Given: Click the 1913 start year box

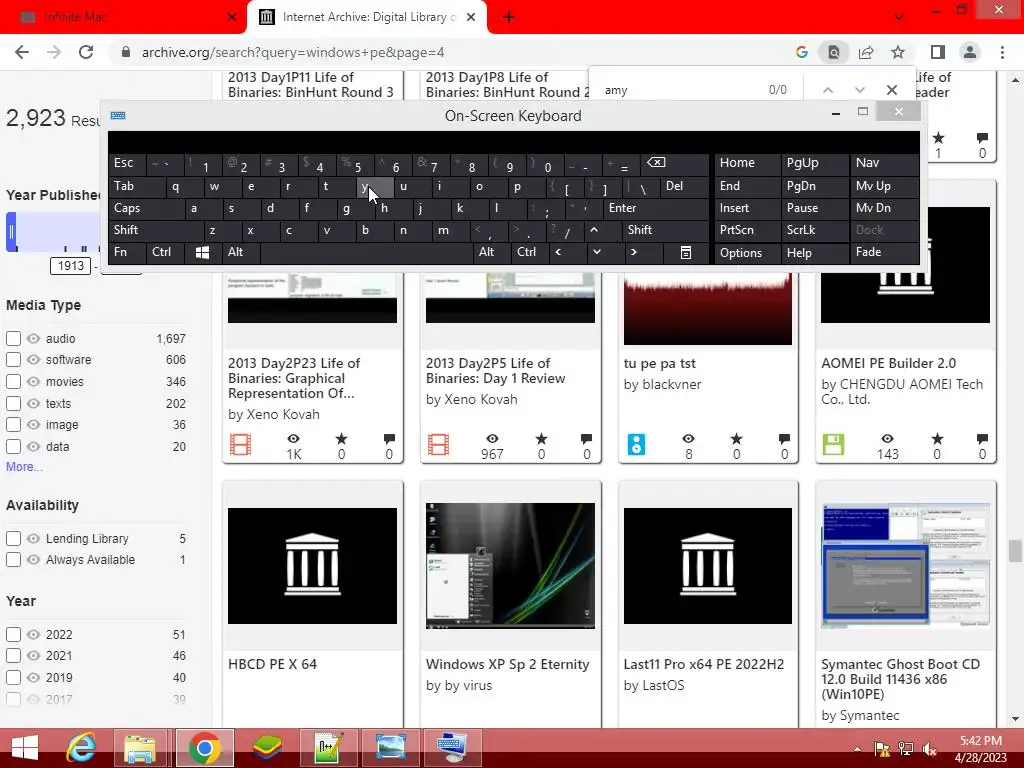Looking at the screenshot, I should click(x=71, y=266).
